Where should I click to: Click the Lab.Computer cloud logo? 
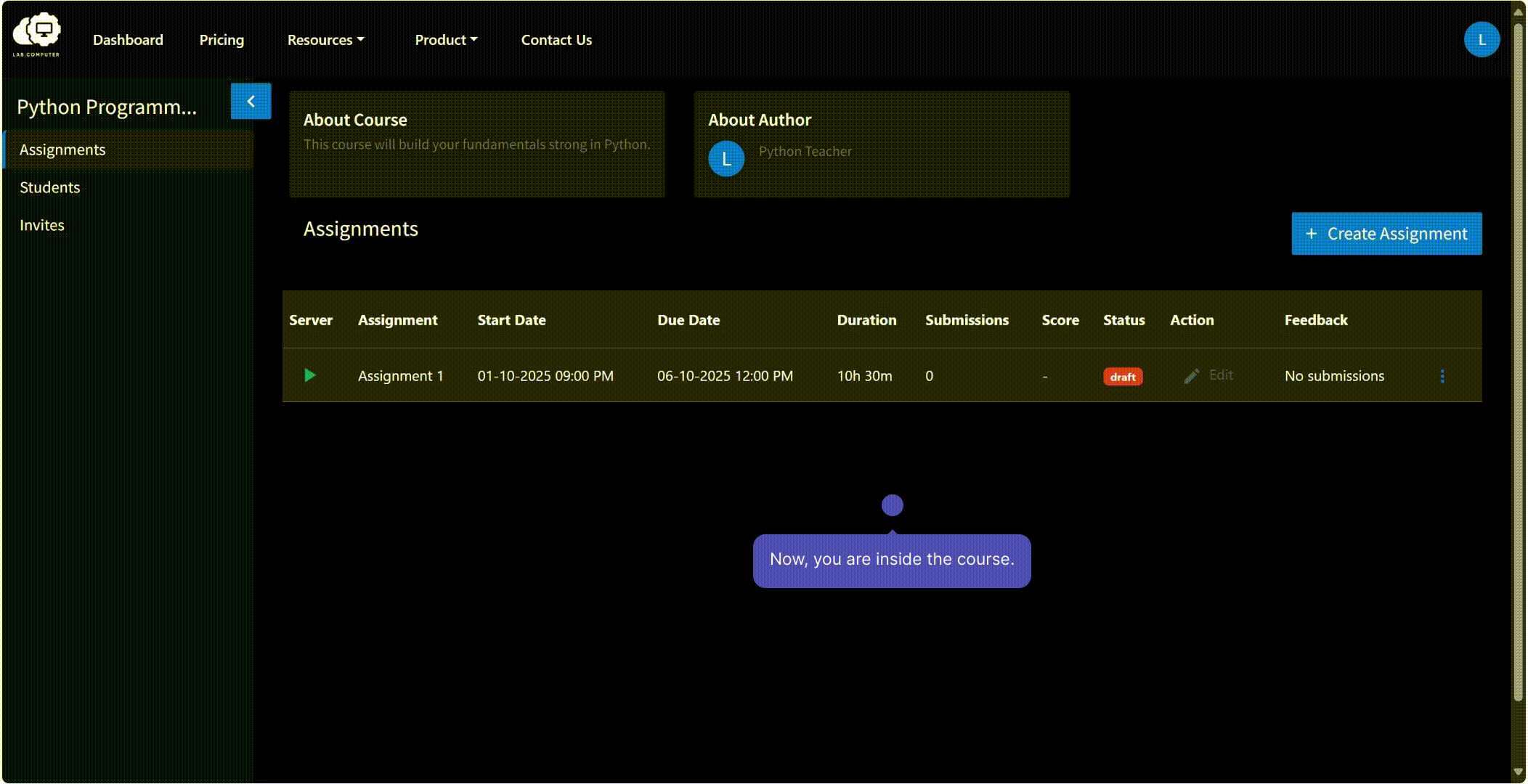click(36, 34)
